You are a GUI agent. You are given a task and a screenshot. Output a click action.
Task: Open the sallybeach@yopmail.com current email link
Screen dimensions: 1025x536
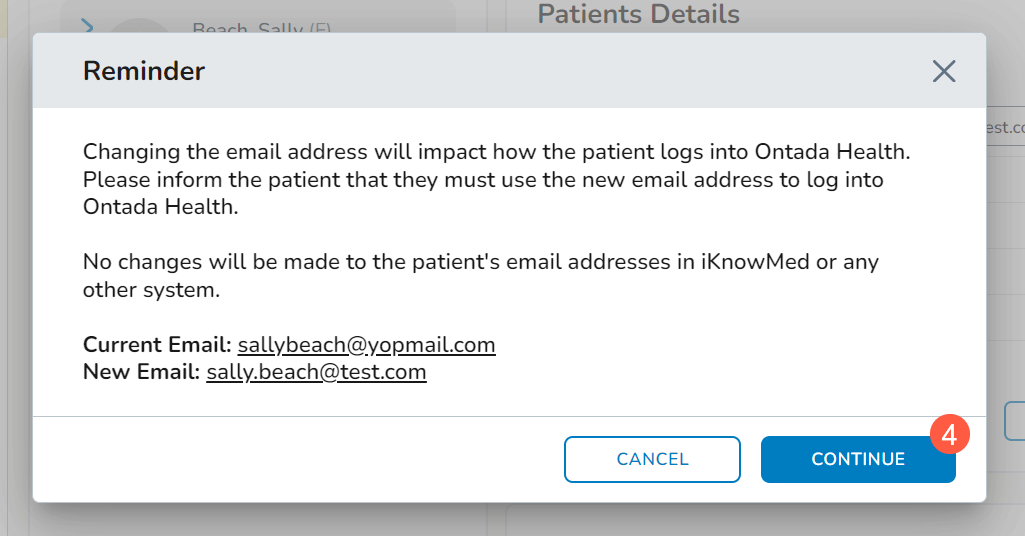(366, 345)
